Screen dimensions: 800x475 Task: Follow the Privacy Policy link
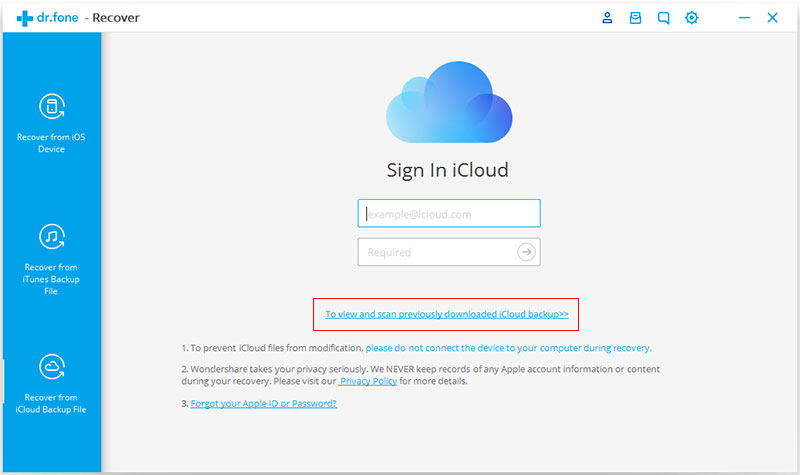click(x=368, y=381)
